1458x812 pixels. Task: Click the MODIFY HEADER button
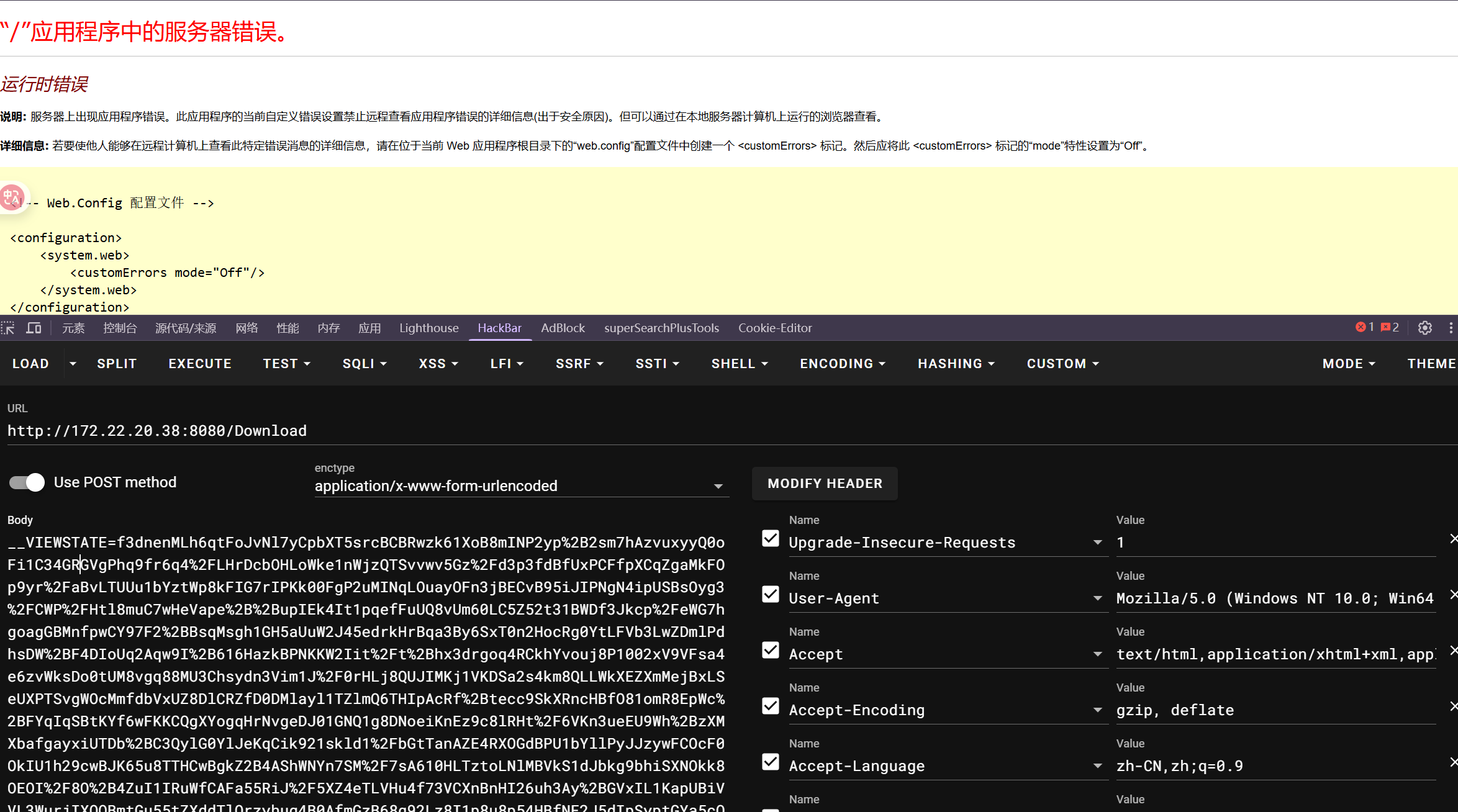825,484
